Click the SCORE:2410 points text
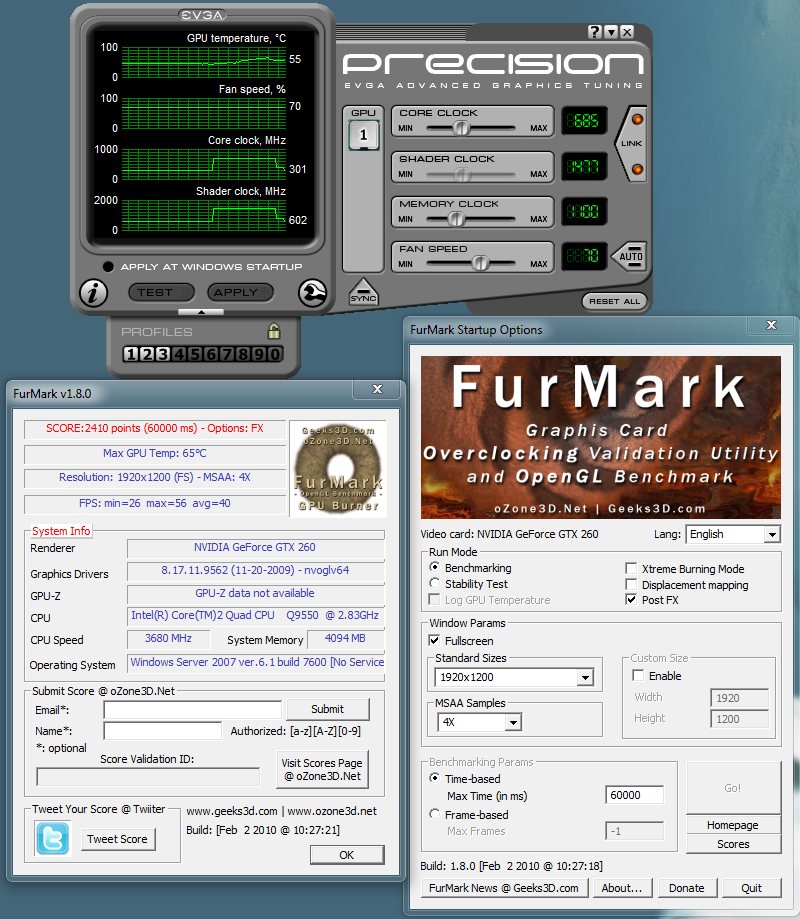Viewport: 800px width, 919px height. (155, 428)
